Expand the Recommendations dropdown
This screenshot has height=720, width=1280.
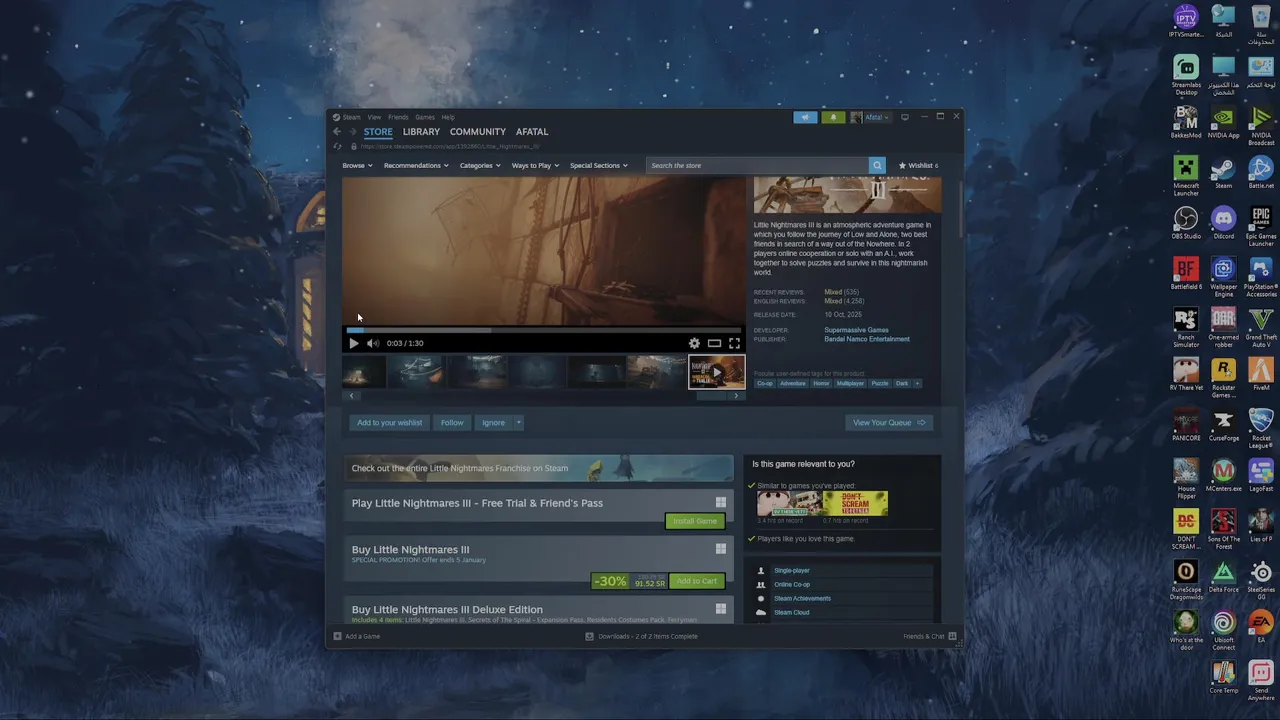(x=416, y=165)
